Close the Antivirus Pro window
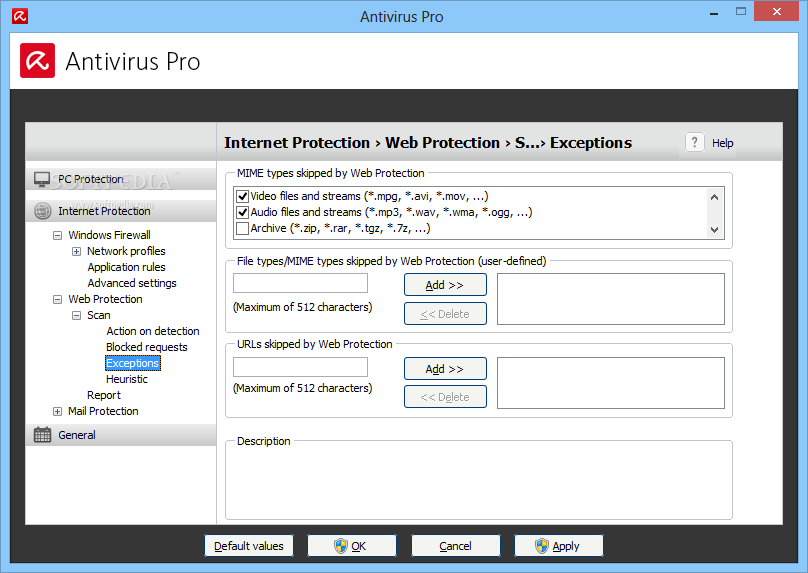Viewport: 808px width, 573px height. pyautogui.click(x=777, y=11)
